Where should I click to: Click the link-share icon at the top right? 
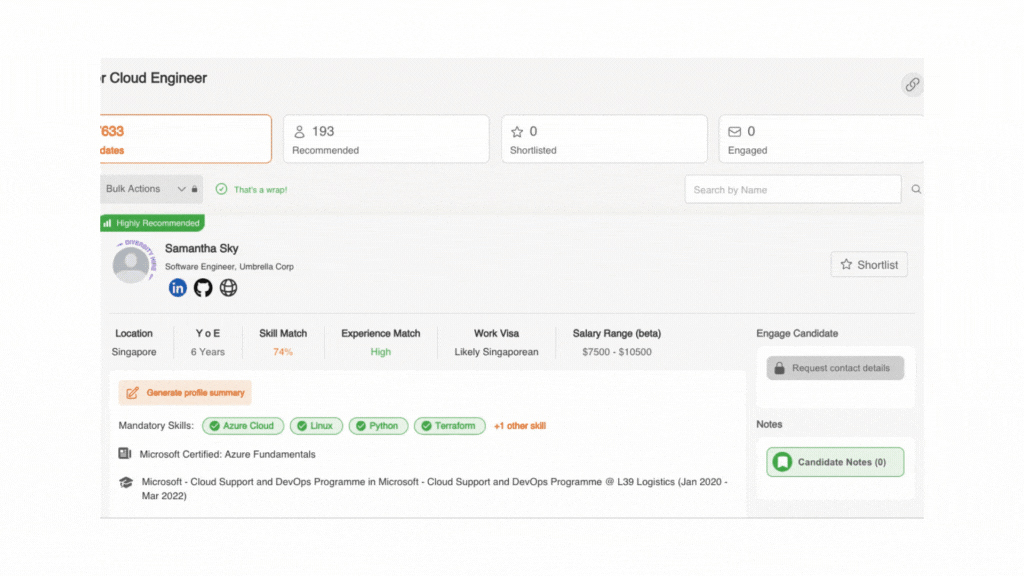(911, 85)
